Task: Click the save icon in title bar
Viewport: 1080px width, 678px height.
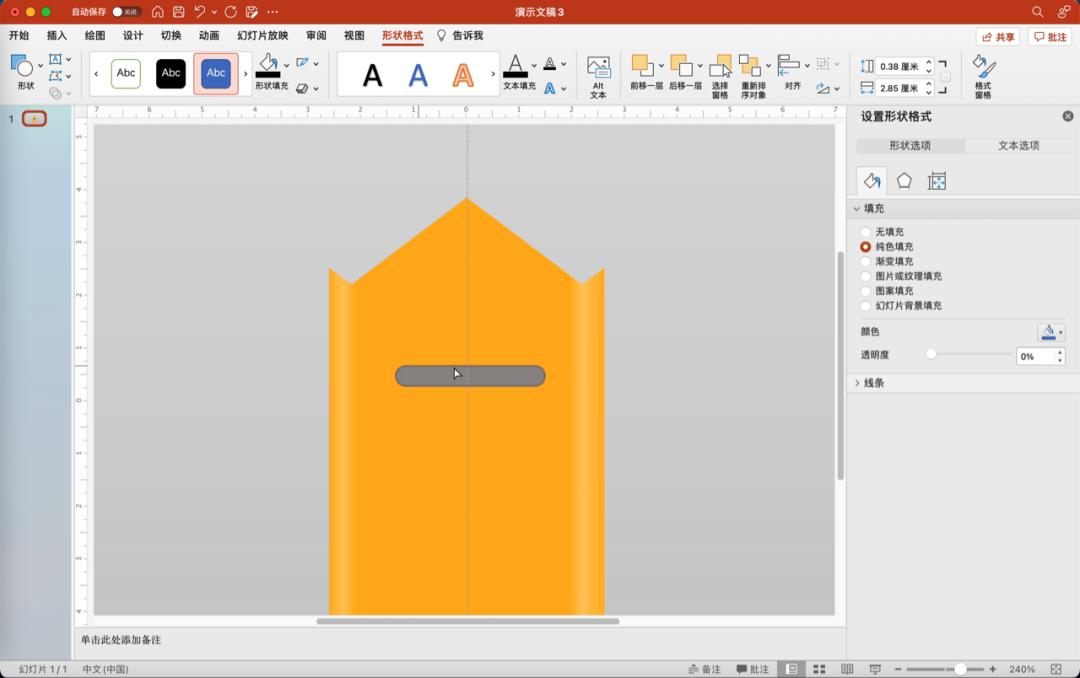Action: [178, 12]
